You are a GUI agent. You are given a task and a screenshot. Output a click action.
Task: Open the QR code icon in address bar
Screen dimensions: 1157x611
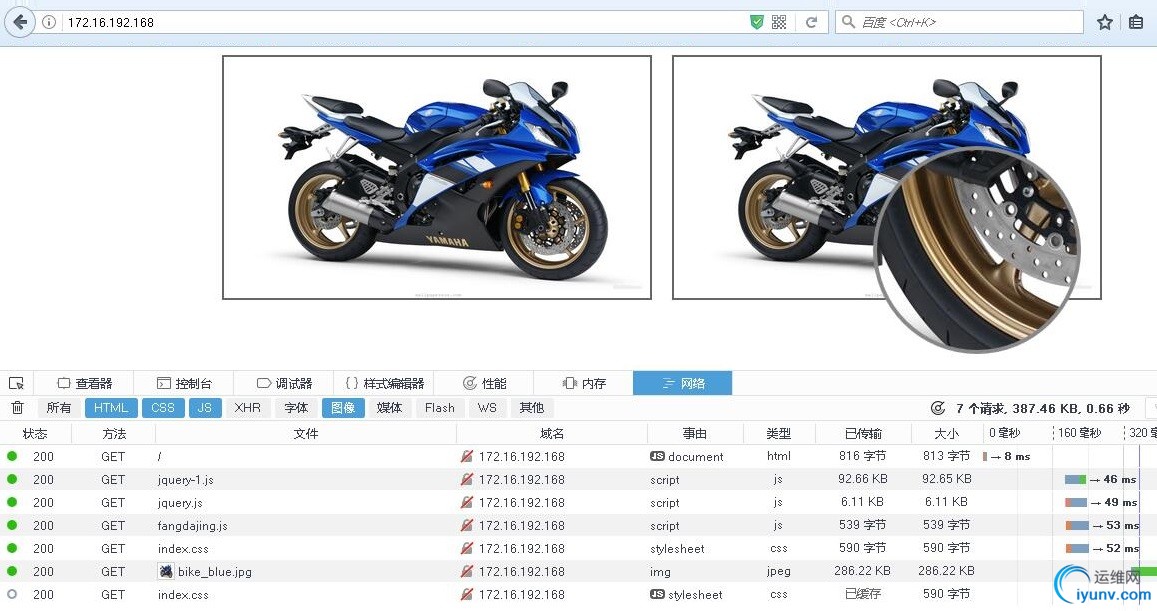[778, 22]
